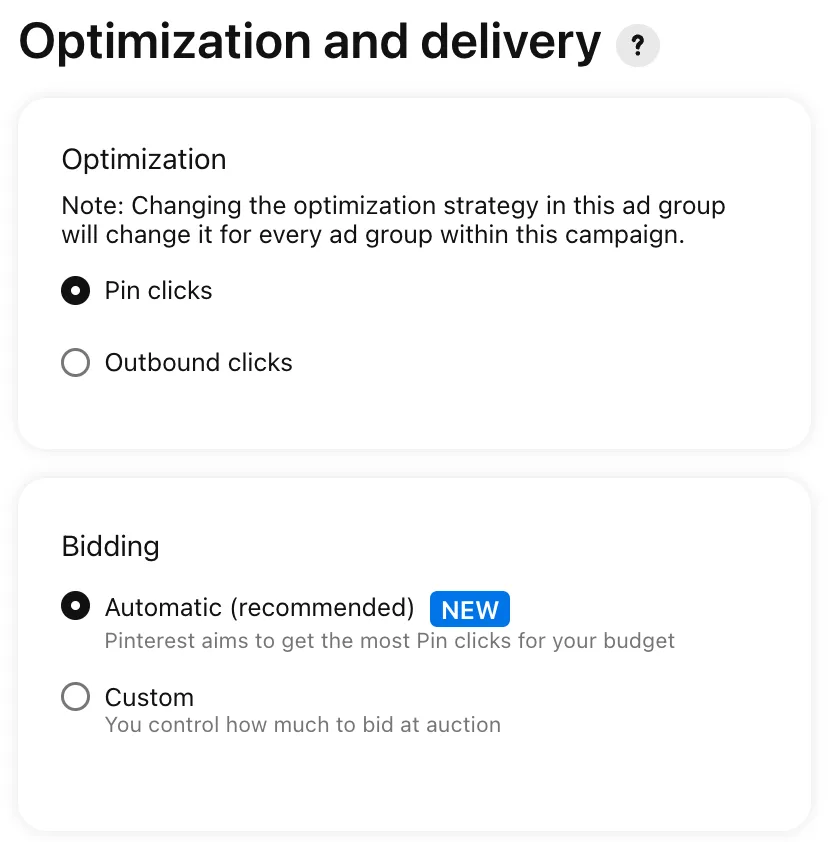Click the Pinterest aims to get description
The height and width of the screenshot is (842, 838).
[x=390, y=641]
